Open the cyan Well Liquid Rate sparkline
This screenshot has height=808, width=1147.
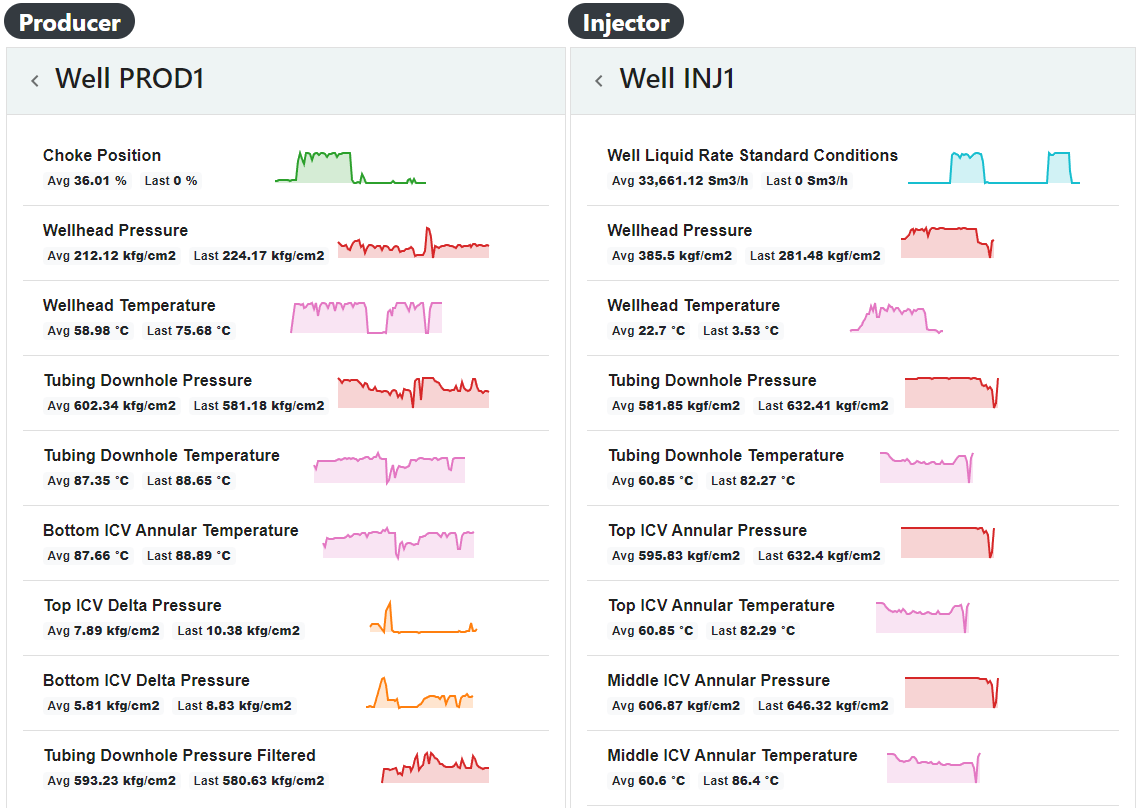(993, 168)
